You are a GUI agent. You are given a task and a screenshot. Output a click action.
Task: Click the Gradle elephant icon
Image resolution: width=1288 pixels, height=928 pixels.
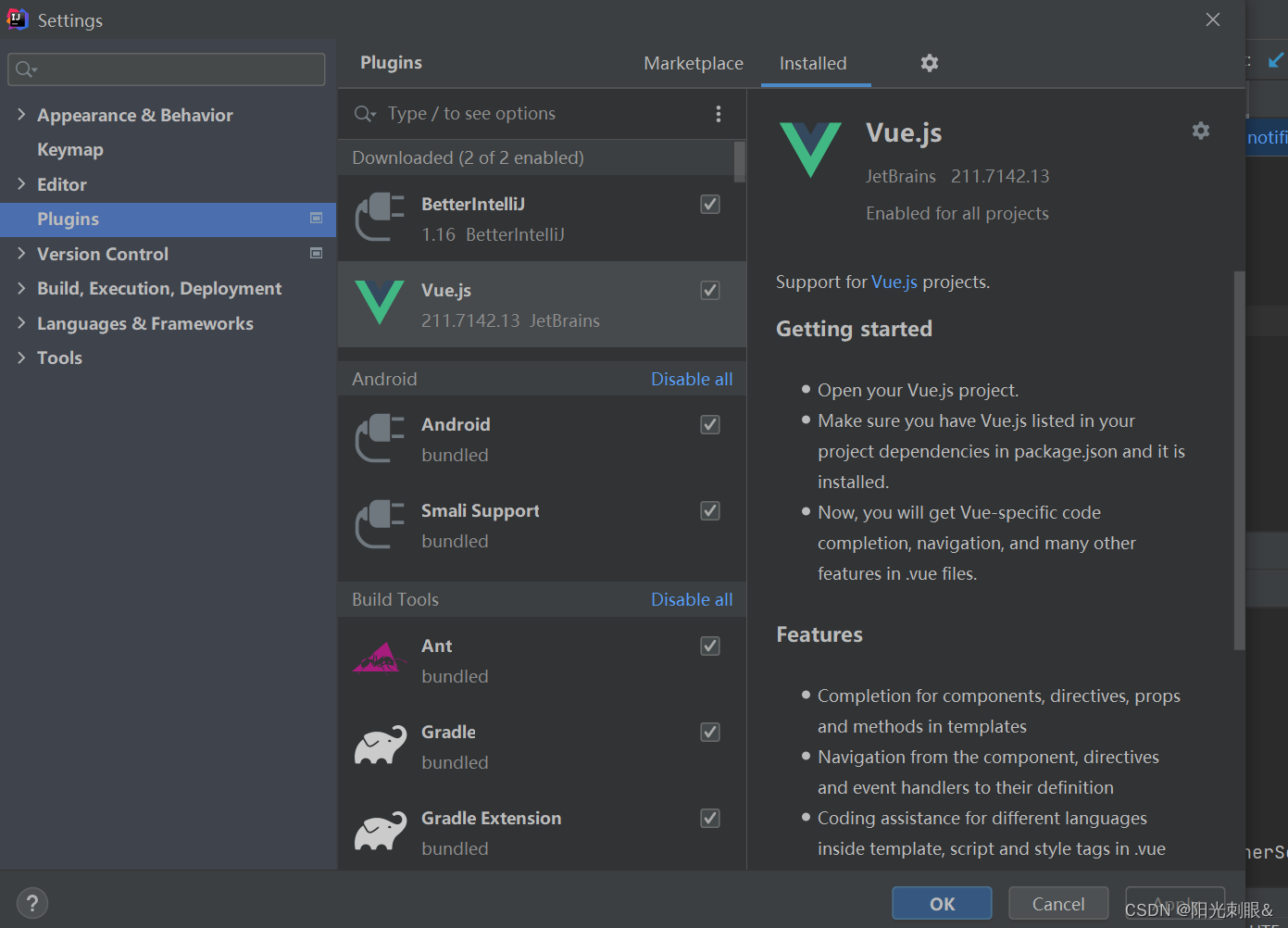380,745
